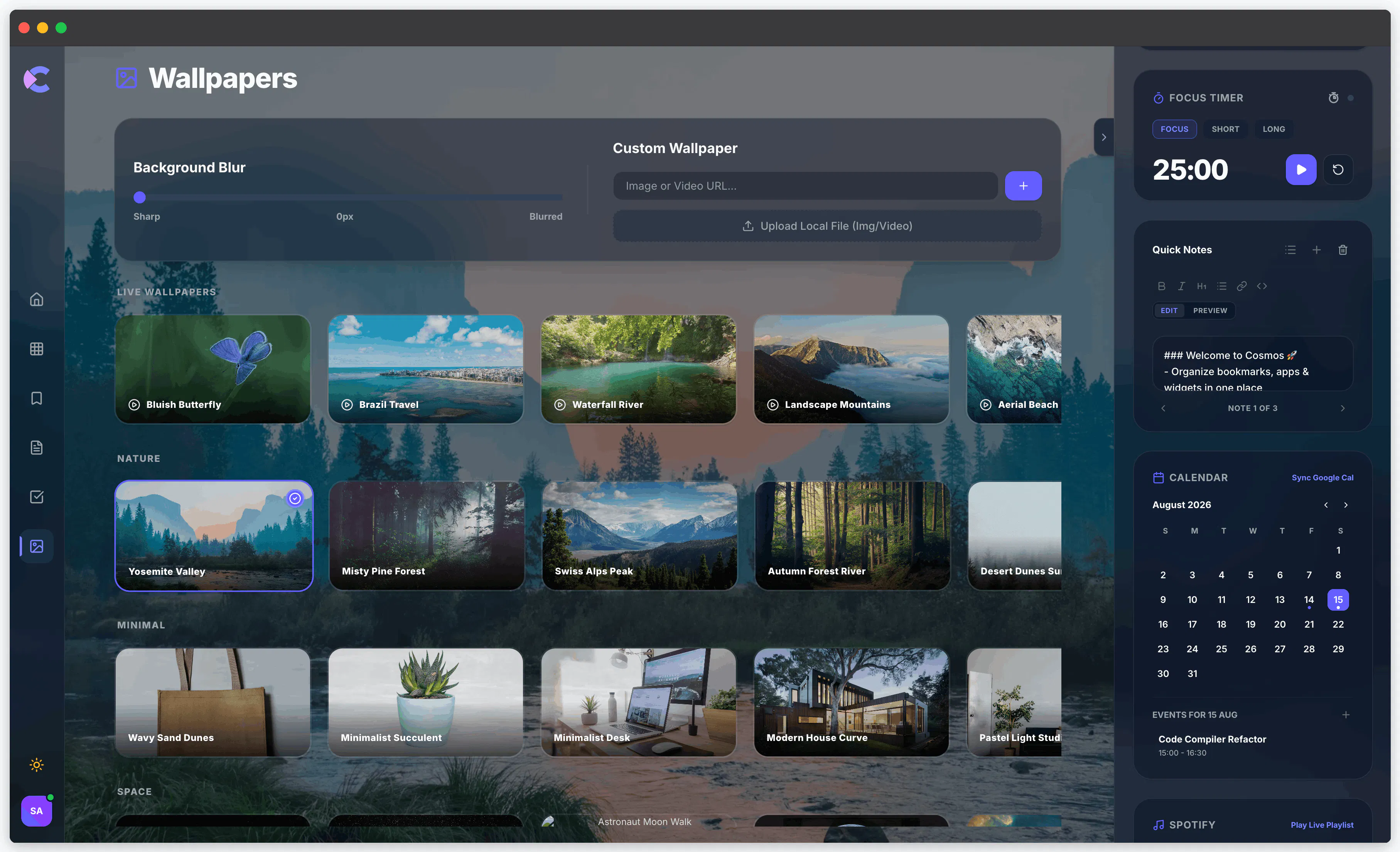The width and height of the screenshot is (1400, 852).
Task: Open the apps grid sidebar icon
Action: tap(36, 349)
